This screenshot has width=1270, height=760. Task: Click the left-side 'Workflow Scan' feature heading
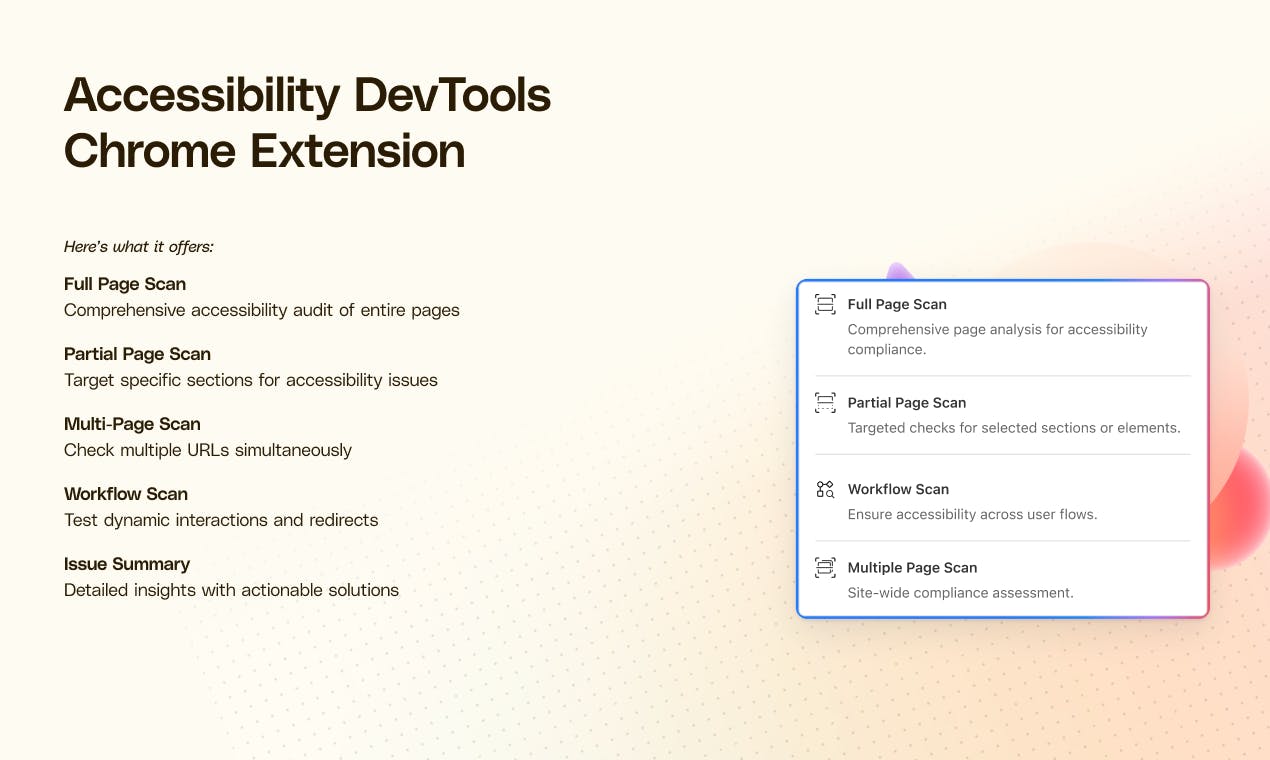(126, 494)
